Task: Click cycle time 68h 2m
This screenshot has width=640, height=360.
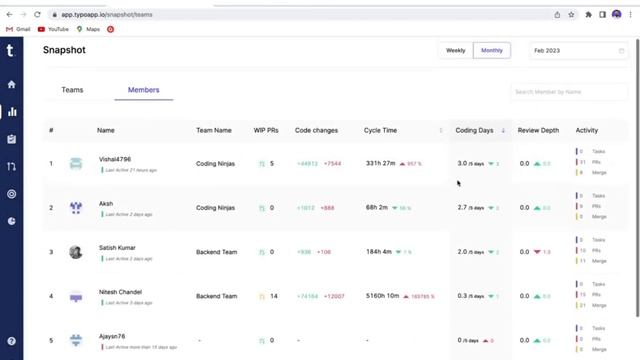Action: tap(377, 207)
